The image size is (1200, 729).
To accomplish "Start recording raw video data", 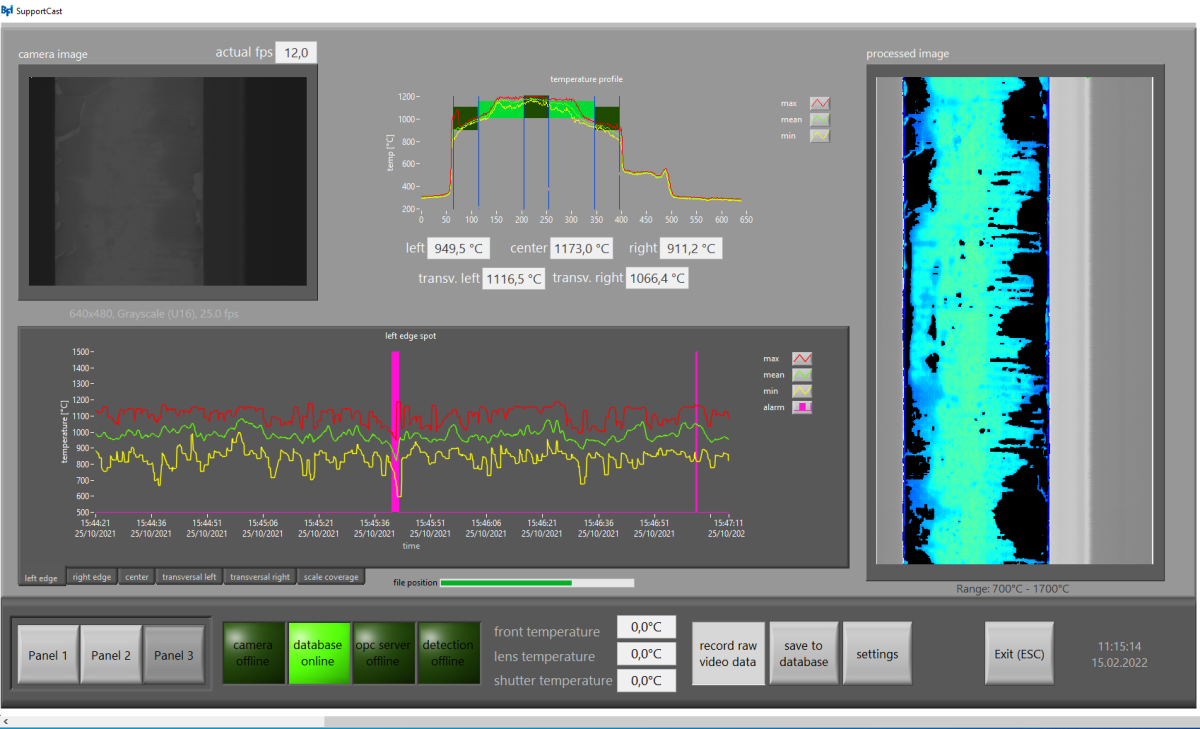I will (728, 653).
